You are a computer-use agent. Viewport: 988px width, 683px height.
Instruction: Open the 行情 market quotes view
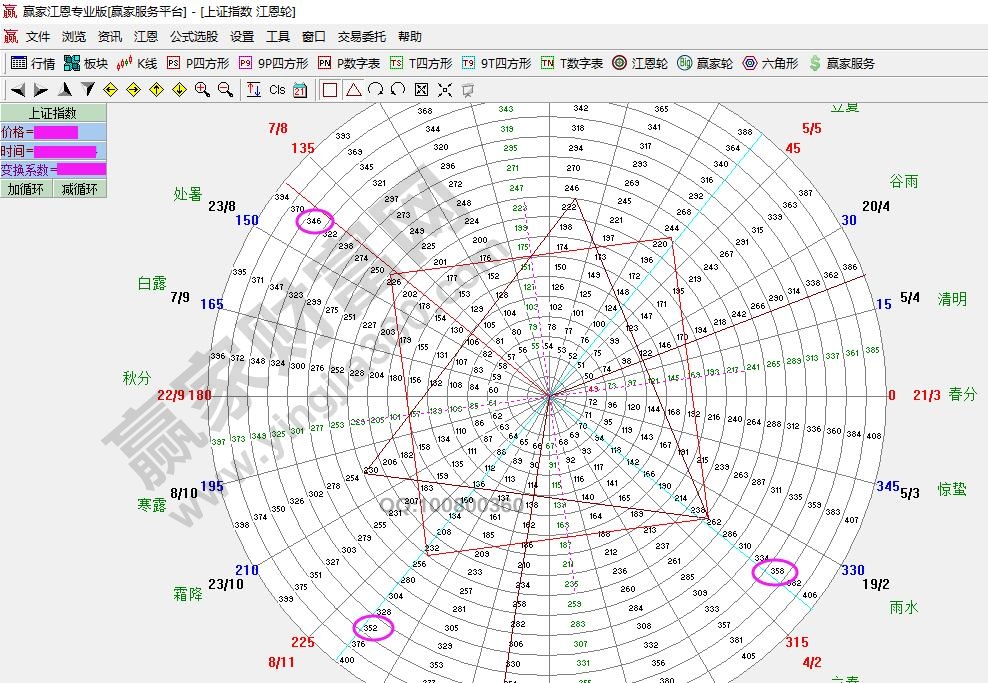click(x=33, y=63)
